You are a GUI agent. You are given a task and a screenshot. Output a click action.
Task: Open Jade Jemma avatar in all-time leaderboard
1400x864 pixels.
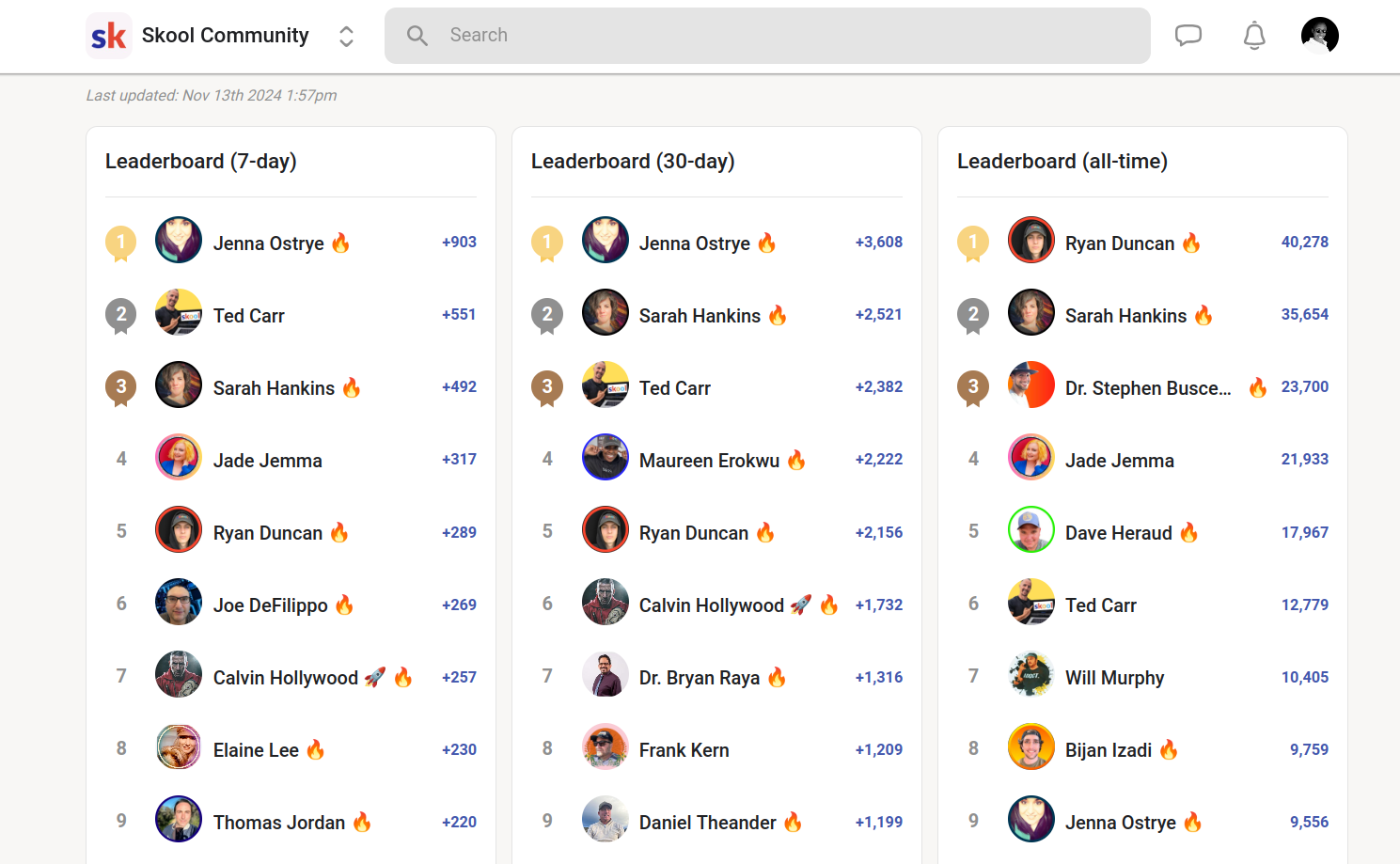click(1031, 457)
